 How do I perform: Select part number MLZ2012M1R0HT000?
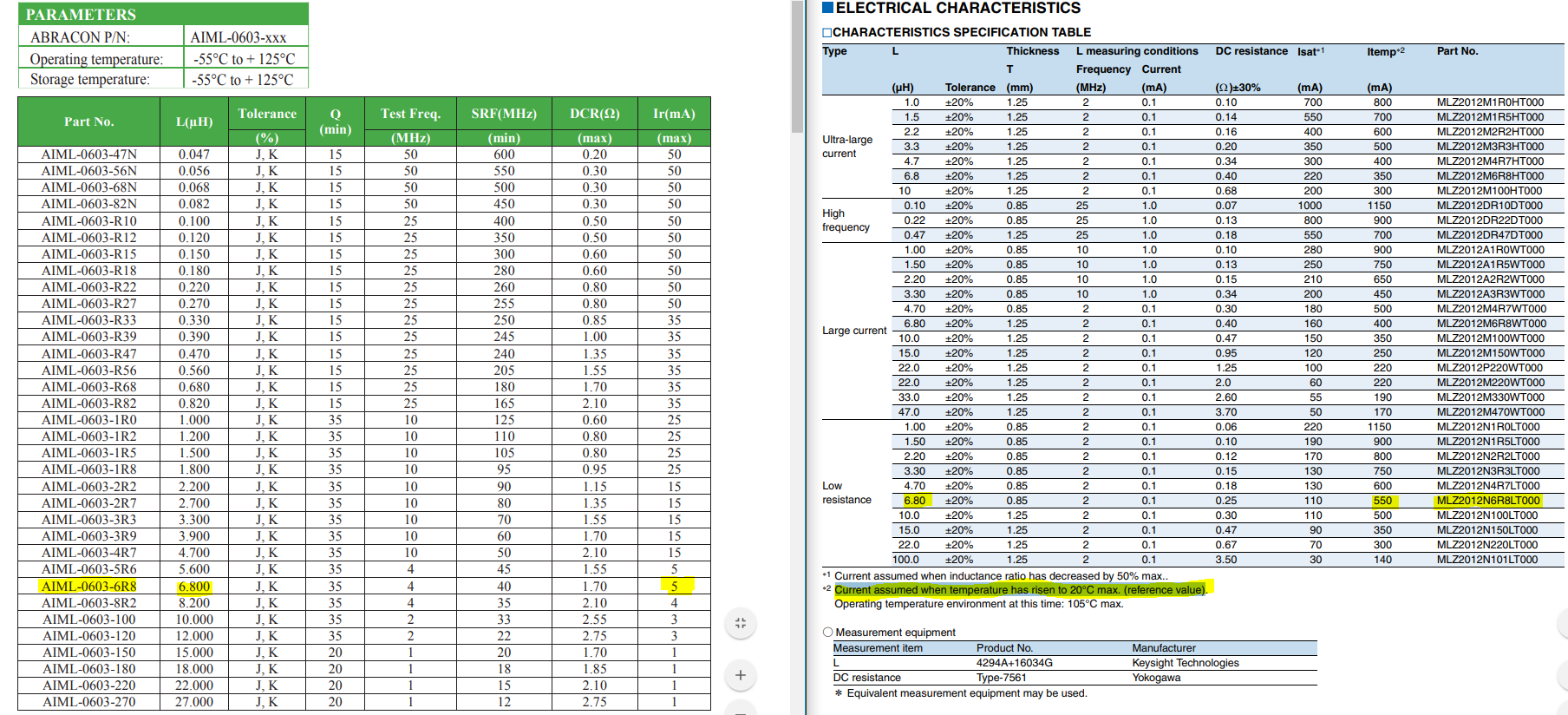(1490, 102)
